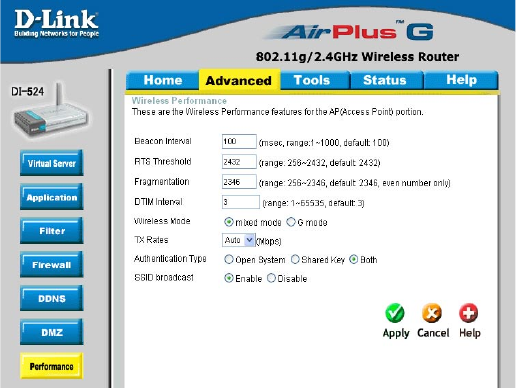Select G mode wireless mode
The width and height of the screenshot is (516, 388).
tap(291, 222)
